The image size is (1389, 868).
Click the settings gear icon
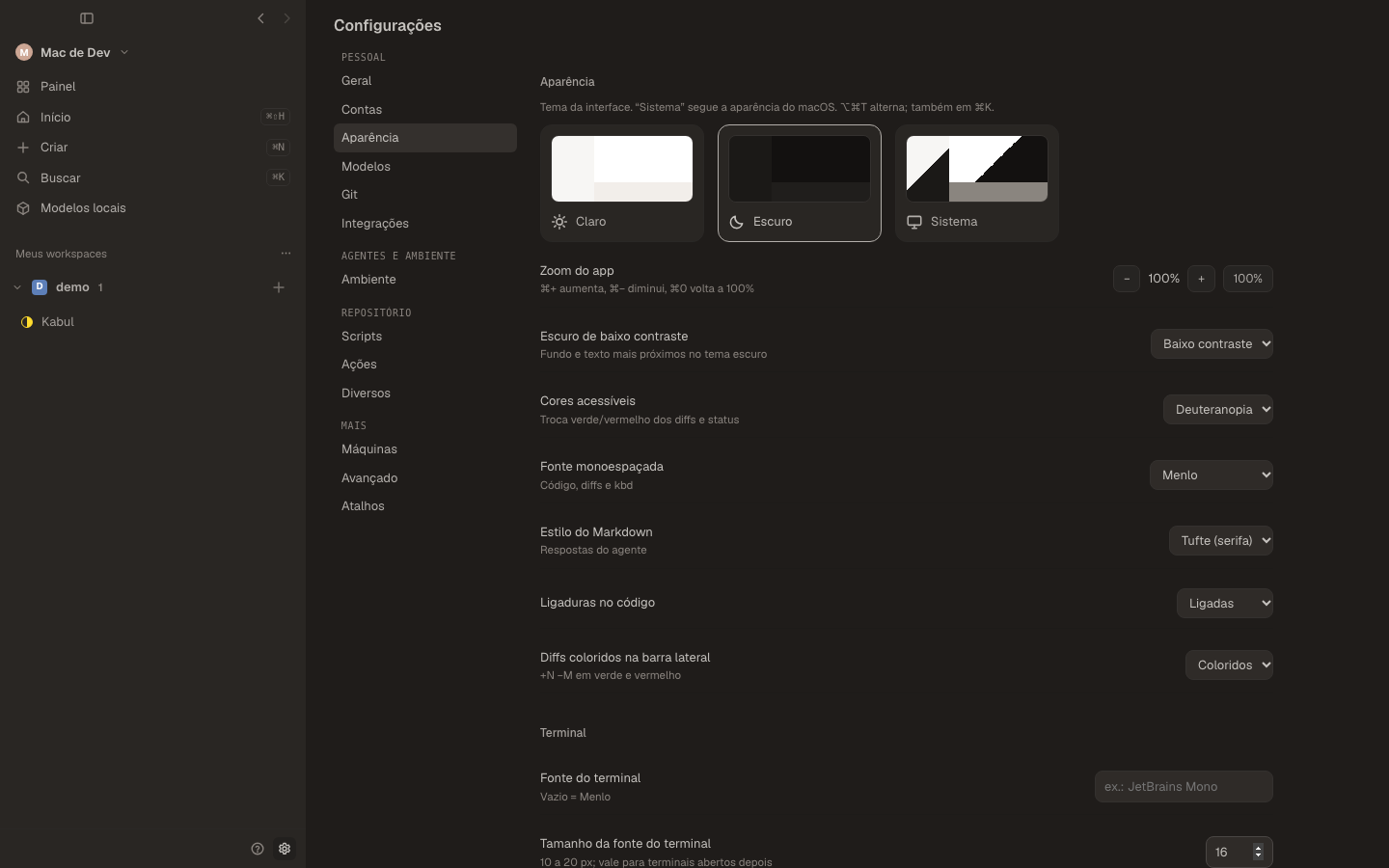coord(285,849)
